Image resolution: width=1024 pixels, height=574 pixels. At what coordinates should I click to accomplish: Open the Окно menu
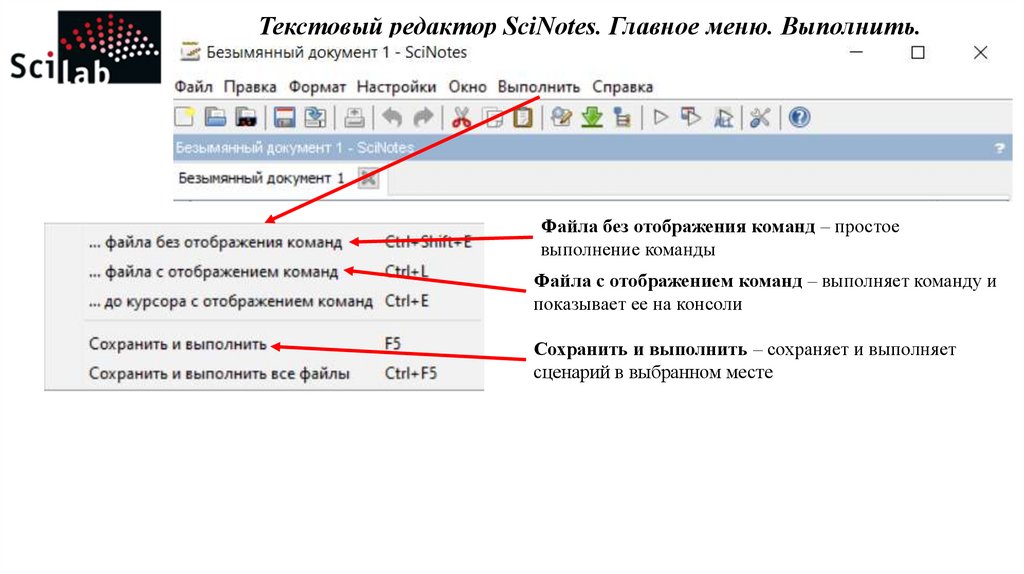click(x=468, y=87)
